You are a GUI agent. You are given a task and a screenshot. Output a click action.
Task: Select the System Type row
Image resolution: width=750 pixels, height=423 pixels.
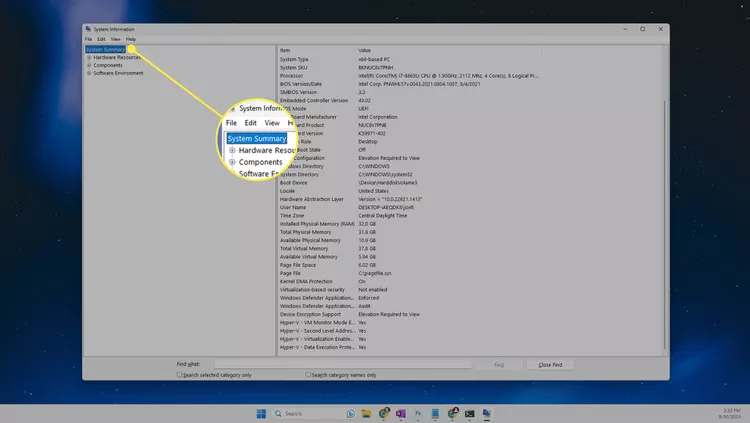(471, 59)
